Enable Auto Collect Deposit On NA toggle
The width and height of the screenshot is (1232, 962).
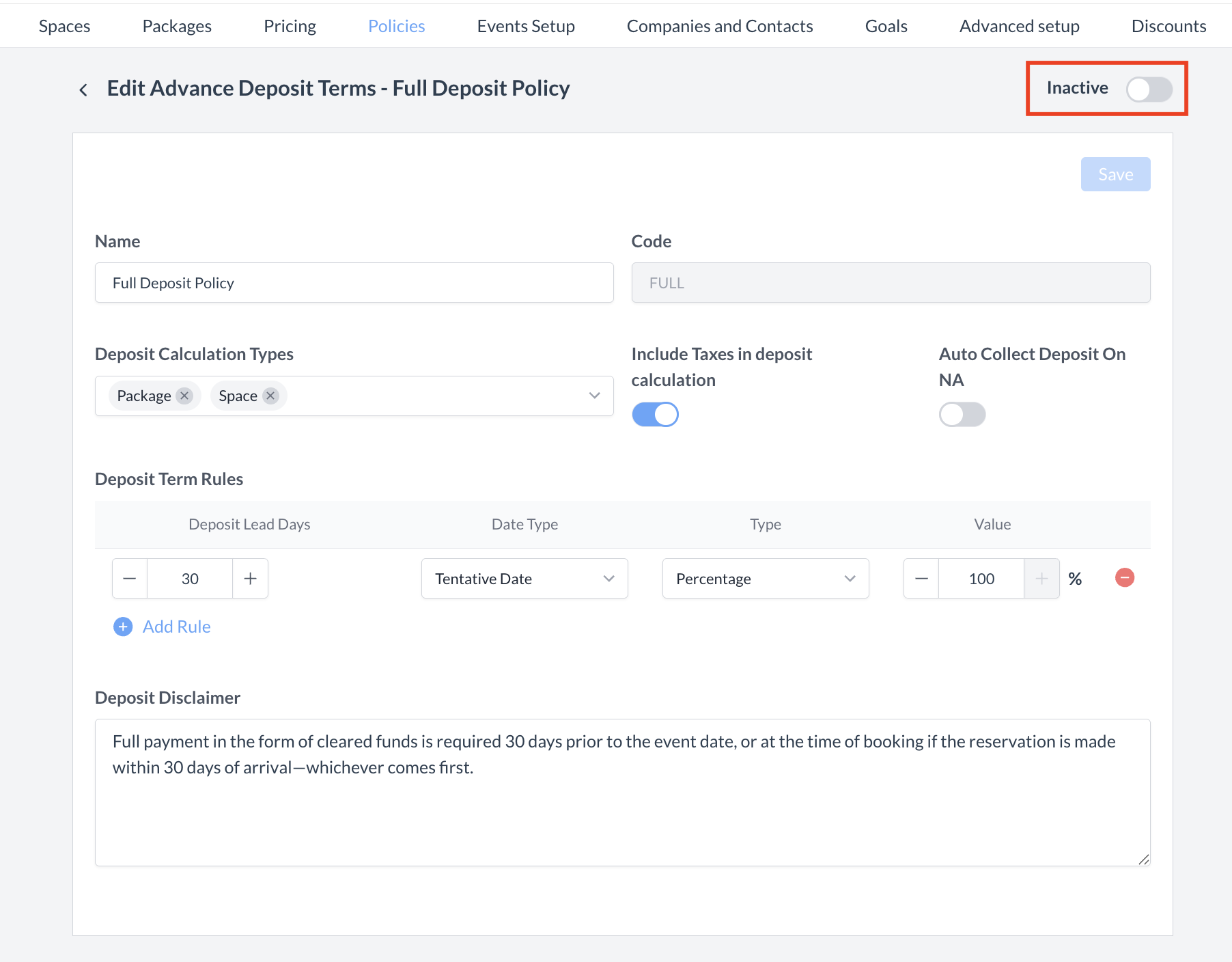tap(962, 414)
